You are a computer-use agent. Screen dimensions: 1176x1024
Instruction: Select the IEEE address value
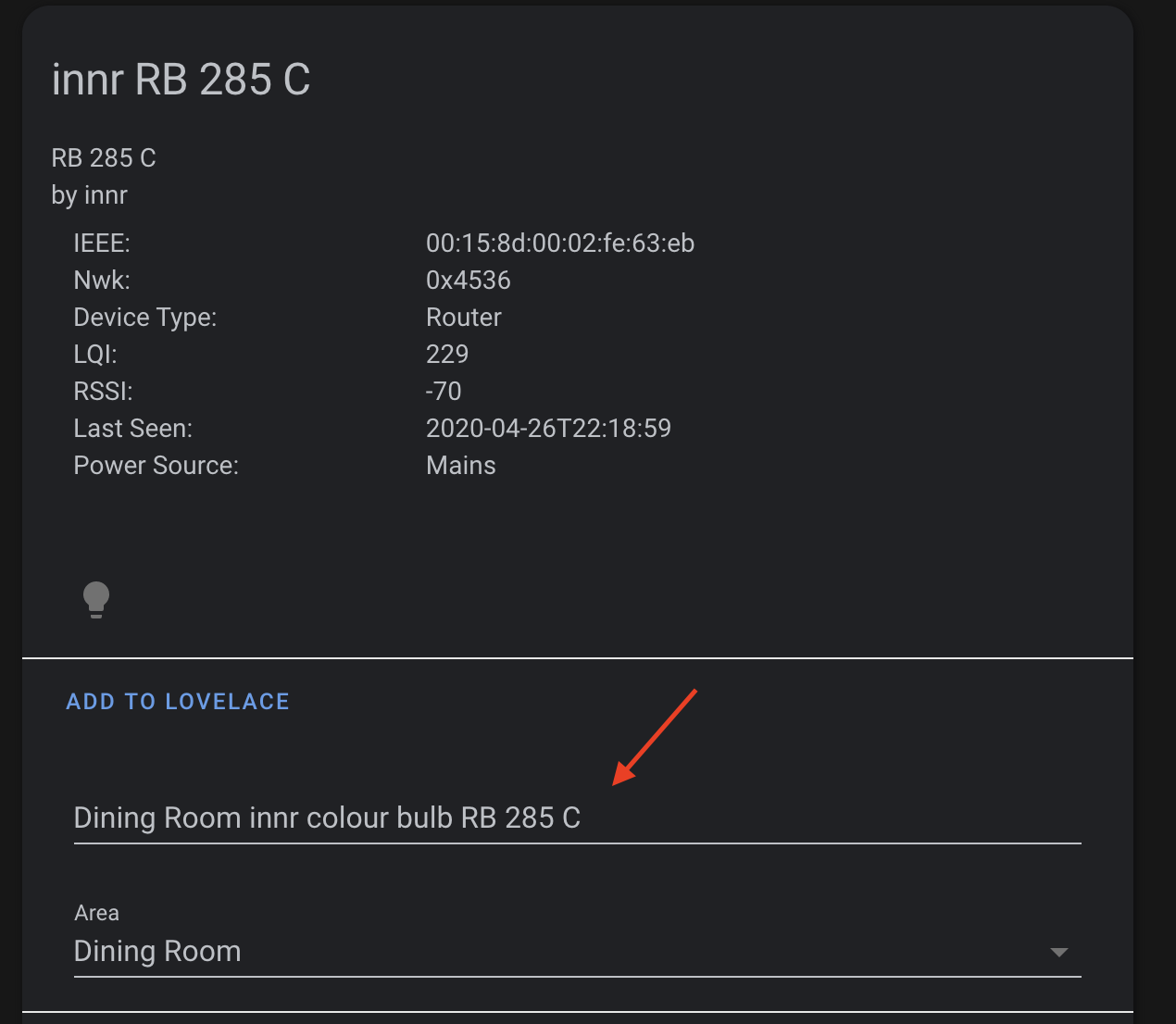click(x=559, y=244)
